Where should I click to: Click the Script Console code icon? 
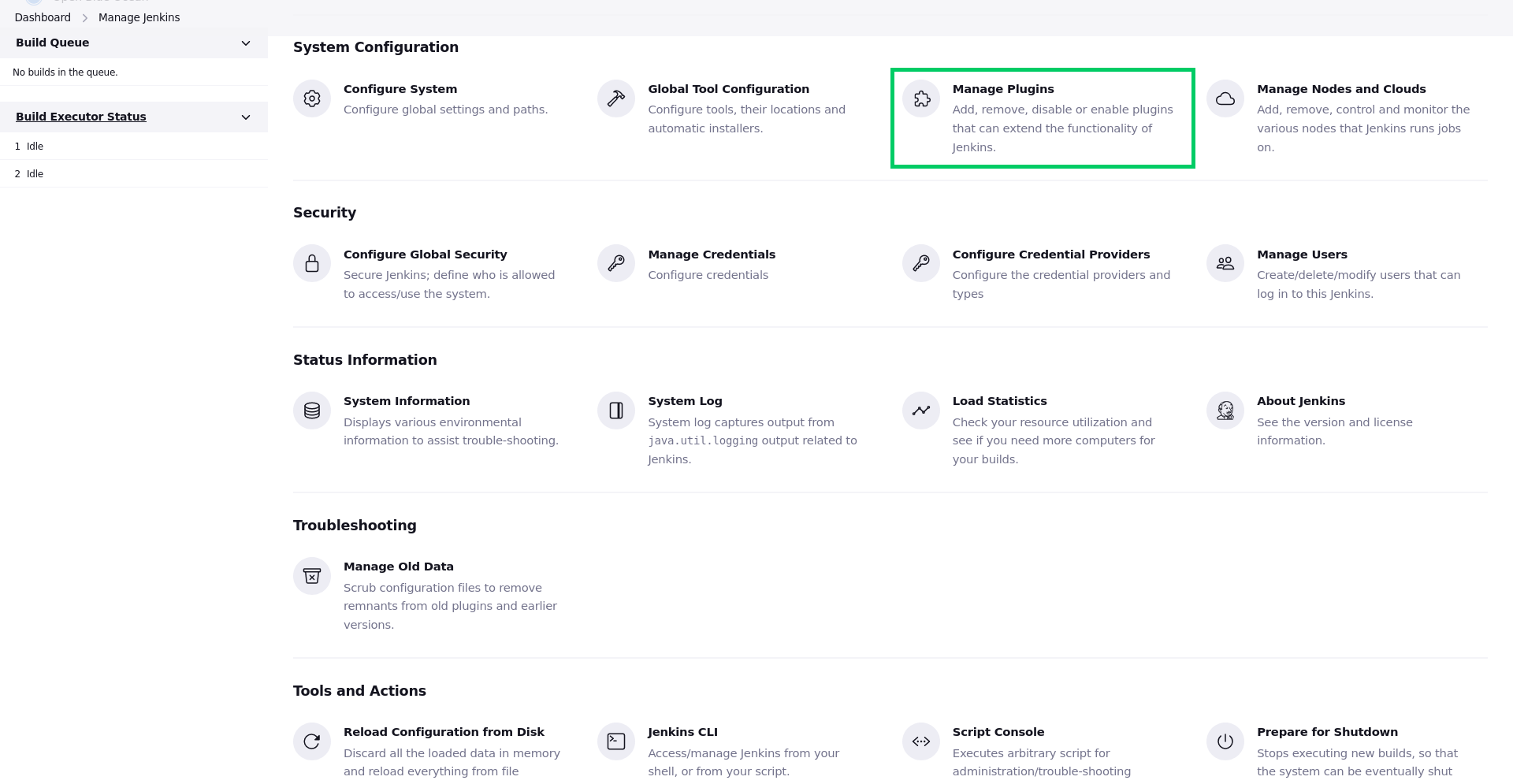pyautogui.click(x=921, y=741)
